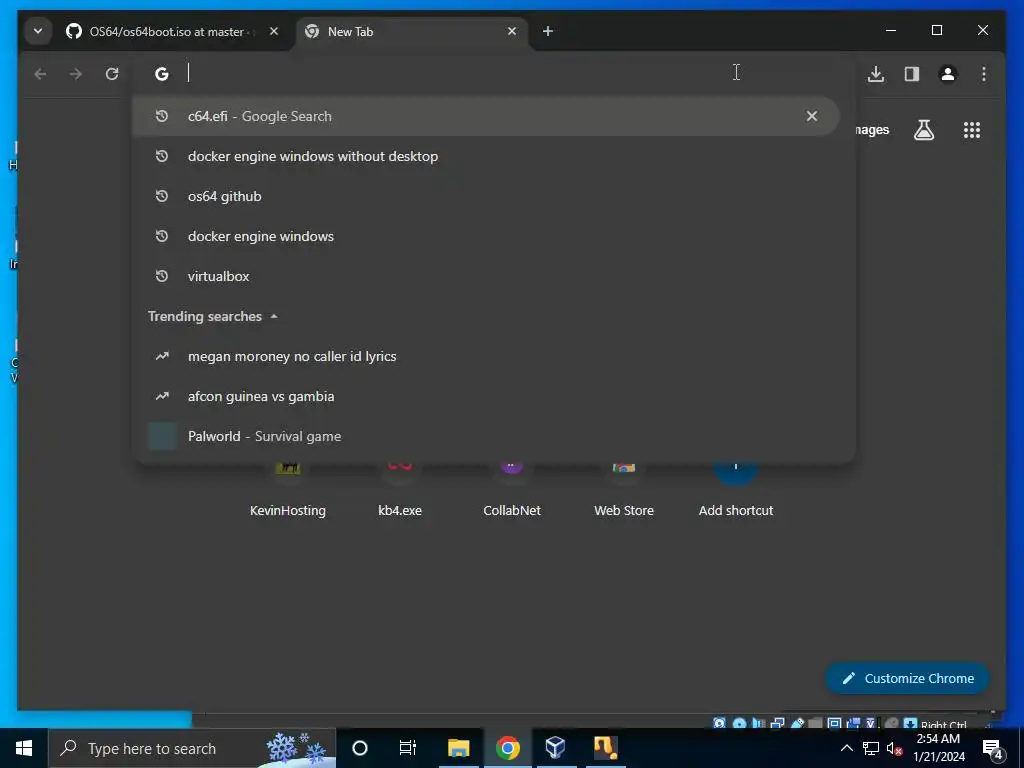Viewport: 1024px width, 768px height.
Task: Open the Search Labs flask icon
Action: tap(923, 130)
